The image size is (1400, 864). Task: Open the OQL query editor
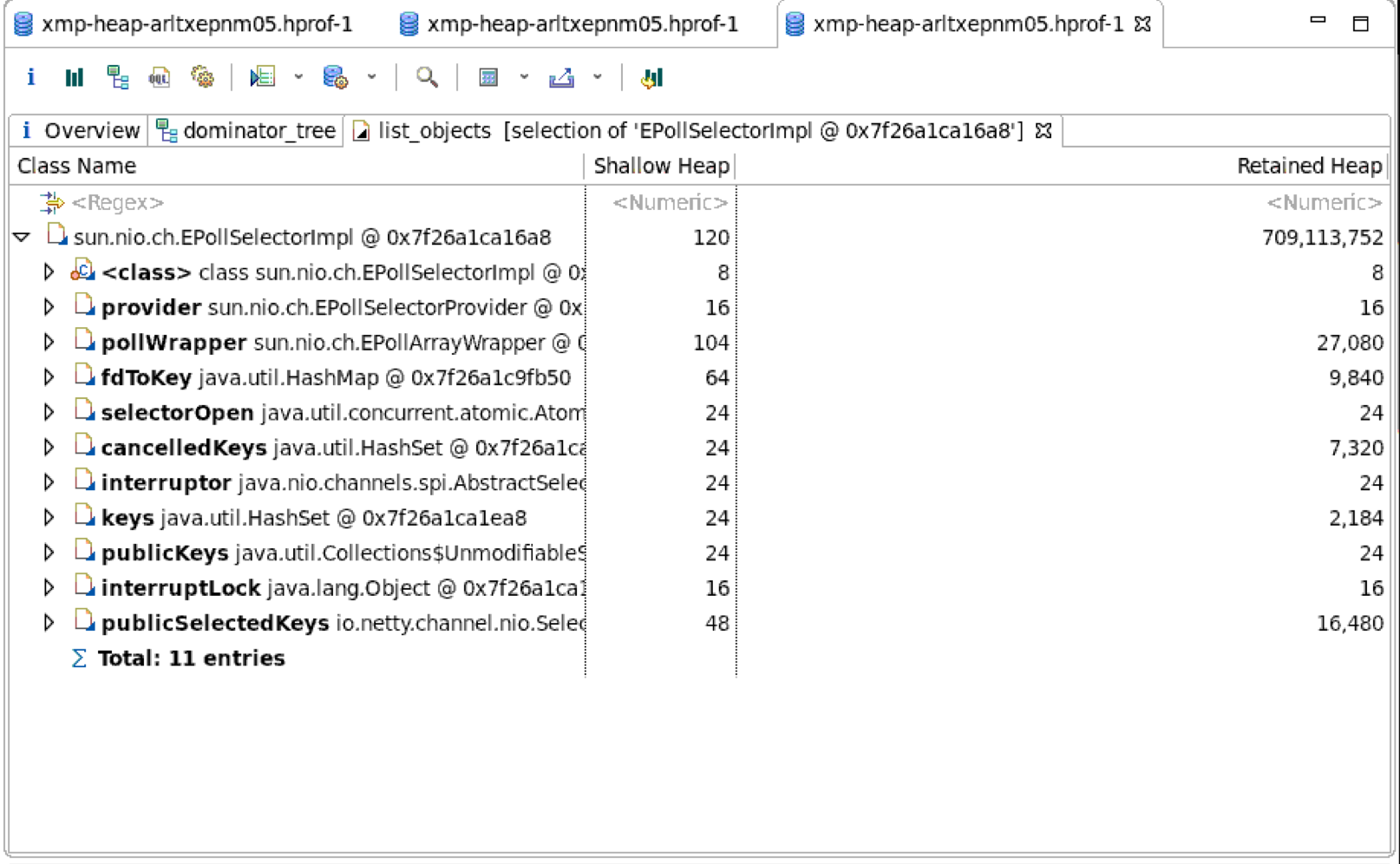click(159, 76)
